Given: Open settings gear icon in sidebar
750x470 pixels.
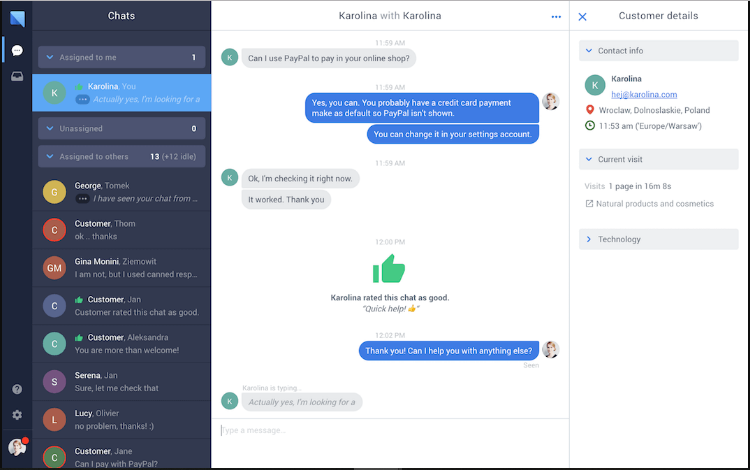Looking at the screenshot, I should point(17,415).
